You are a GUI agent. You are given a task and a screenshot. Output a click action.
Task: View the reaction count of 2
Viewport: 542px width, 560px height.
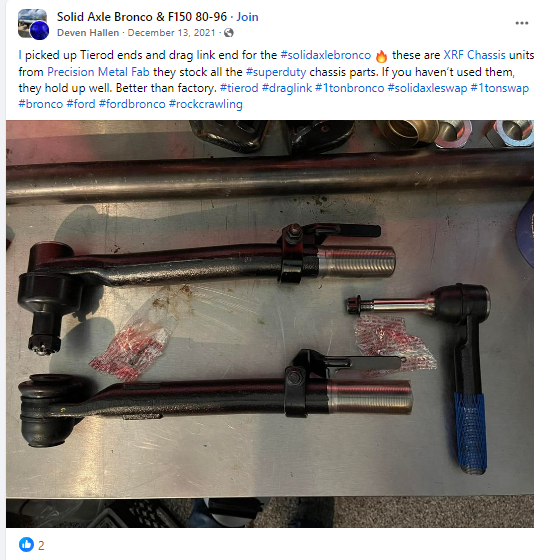[x=41, y=545]
